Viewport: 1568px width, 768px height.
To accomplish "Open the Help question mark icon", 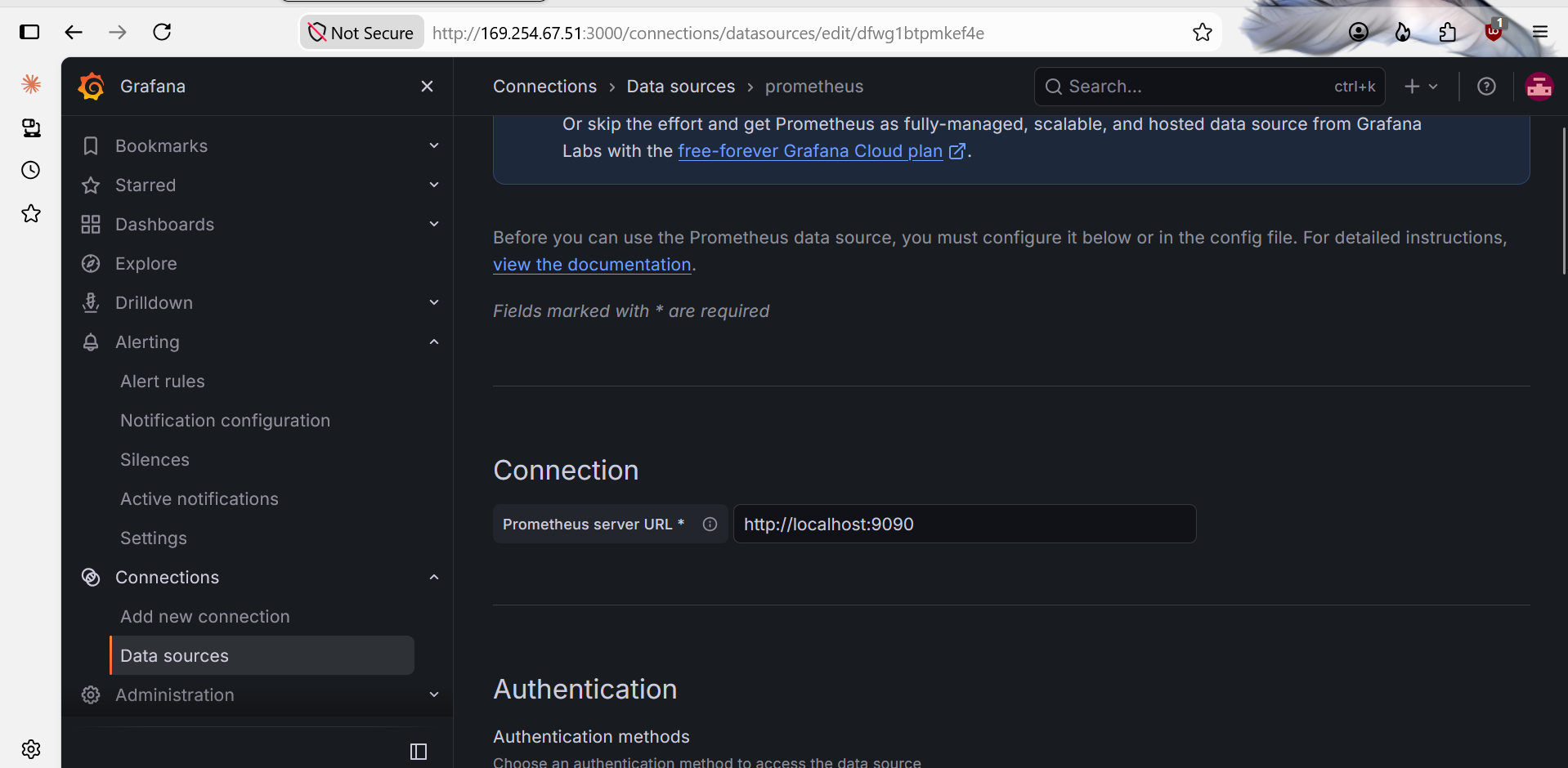I will [1486, 87].
